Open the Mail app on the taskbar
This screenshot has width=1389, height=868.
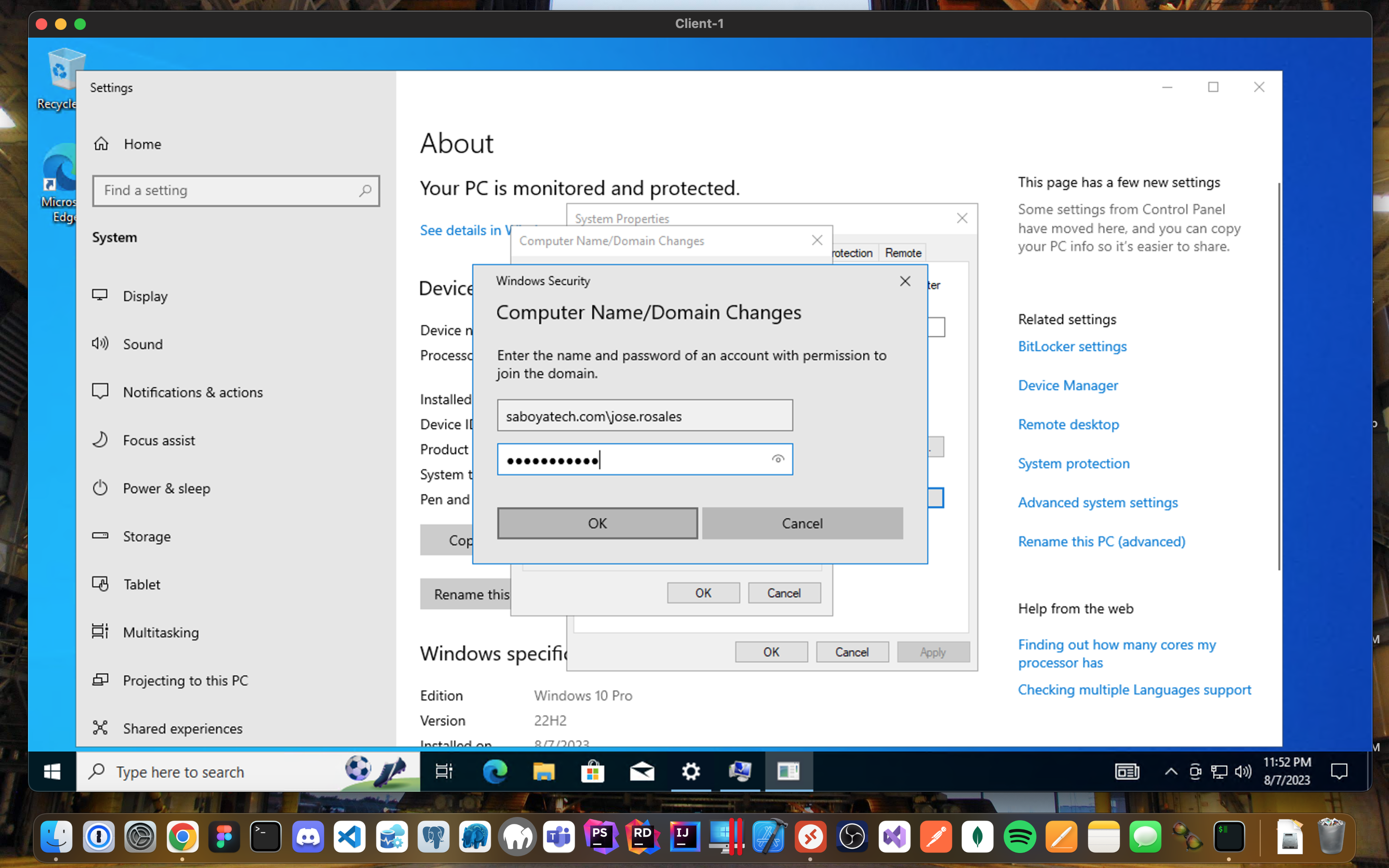[x=642, y=772]
